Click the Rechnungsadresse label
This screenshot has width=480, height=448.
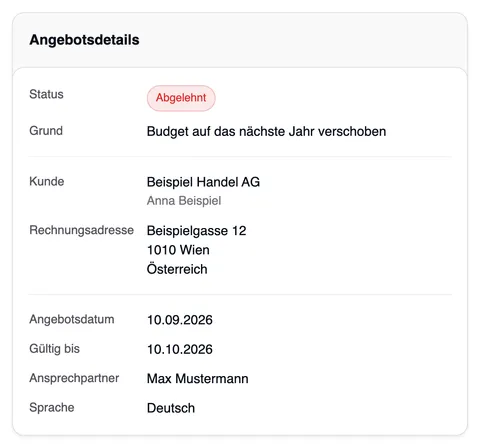pyautogui.click(x=82, y=230)
